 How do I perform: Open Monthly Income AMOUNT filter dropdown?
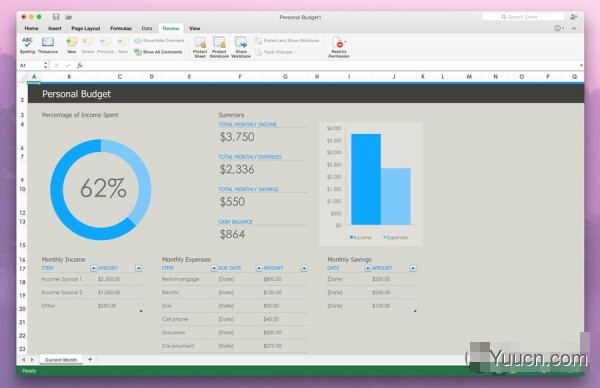[x=139, y=269]
